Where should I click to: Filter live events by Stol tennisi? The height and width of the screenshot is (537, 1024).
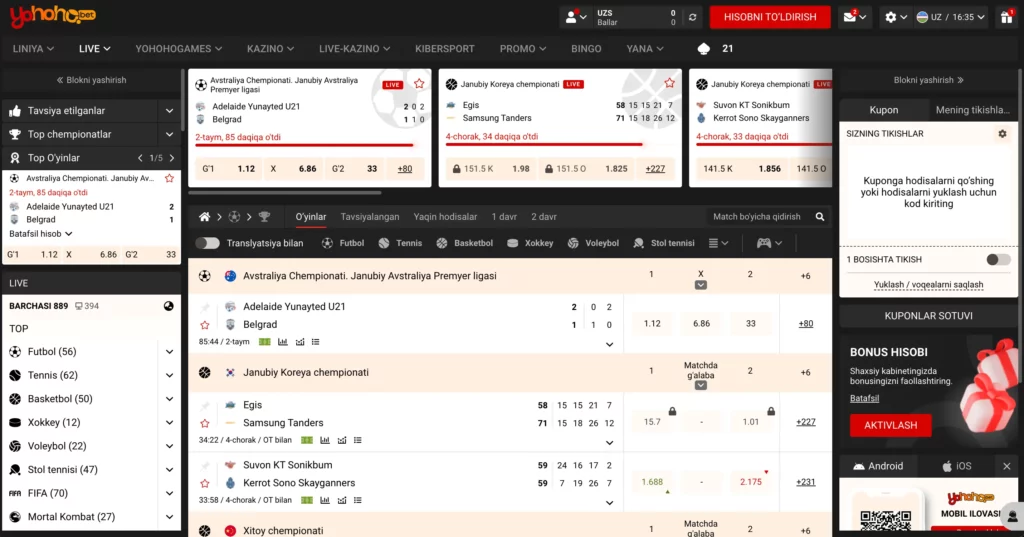[664, 243]
